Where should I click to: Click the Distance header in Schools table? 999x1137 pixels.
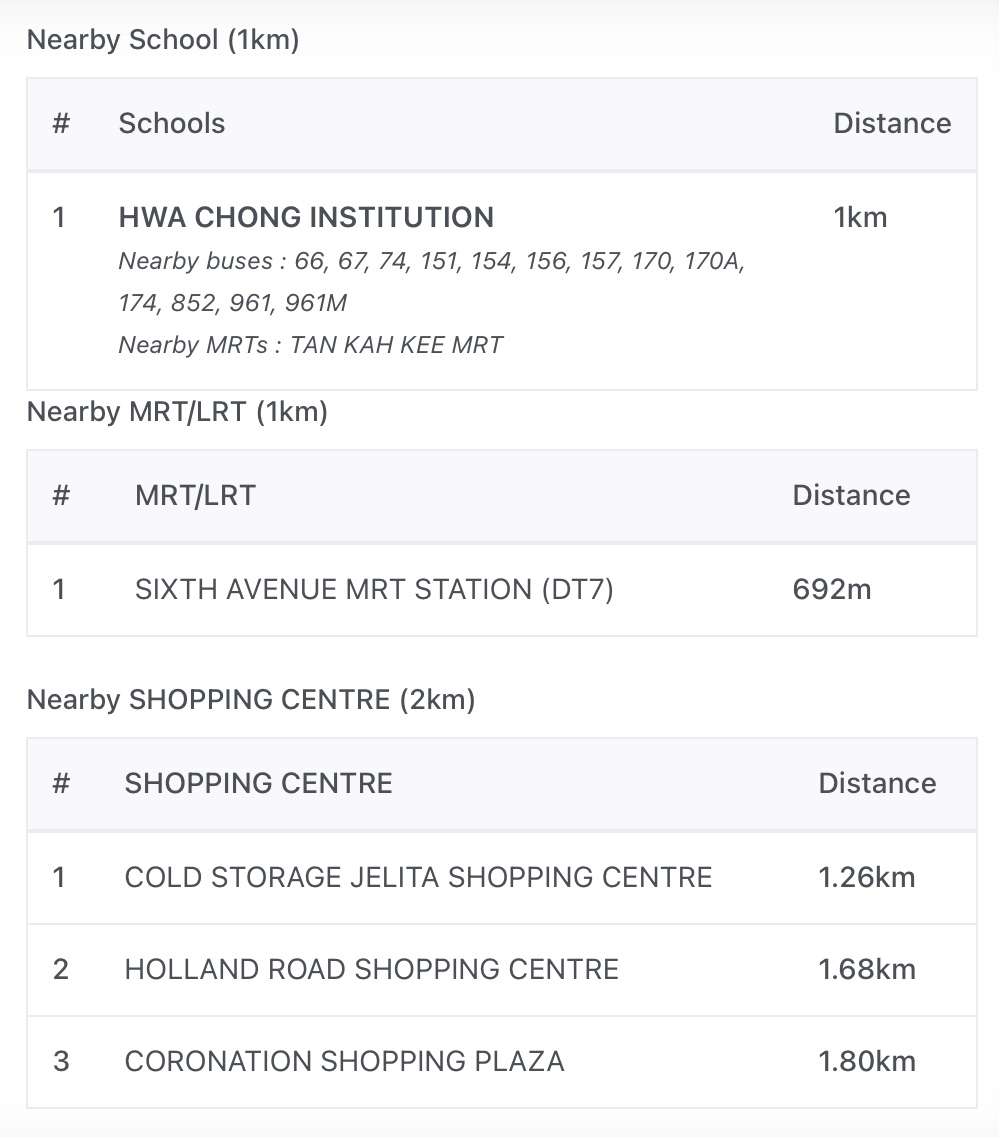click(x=892, y=123)
